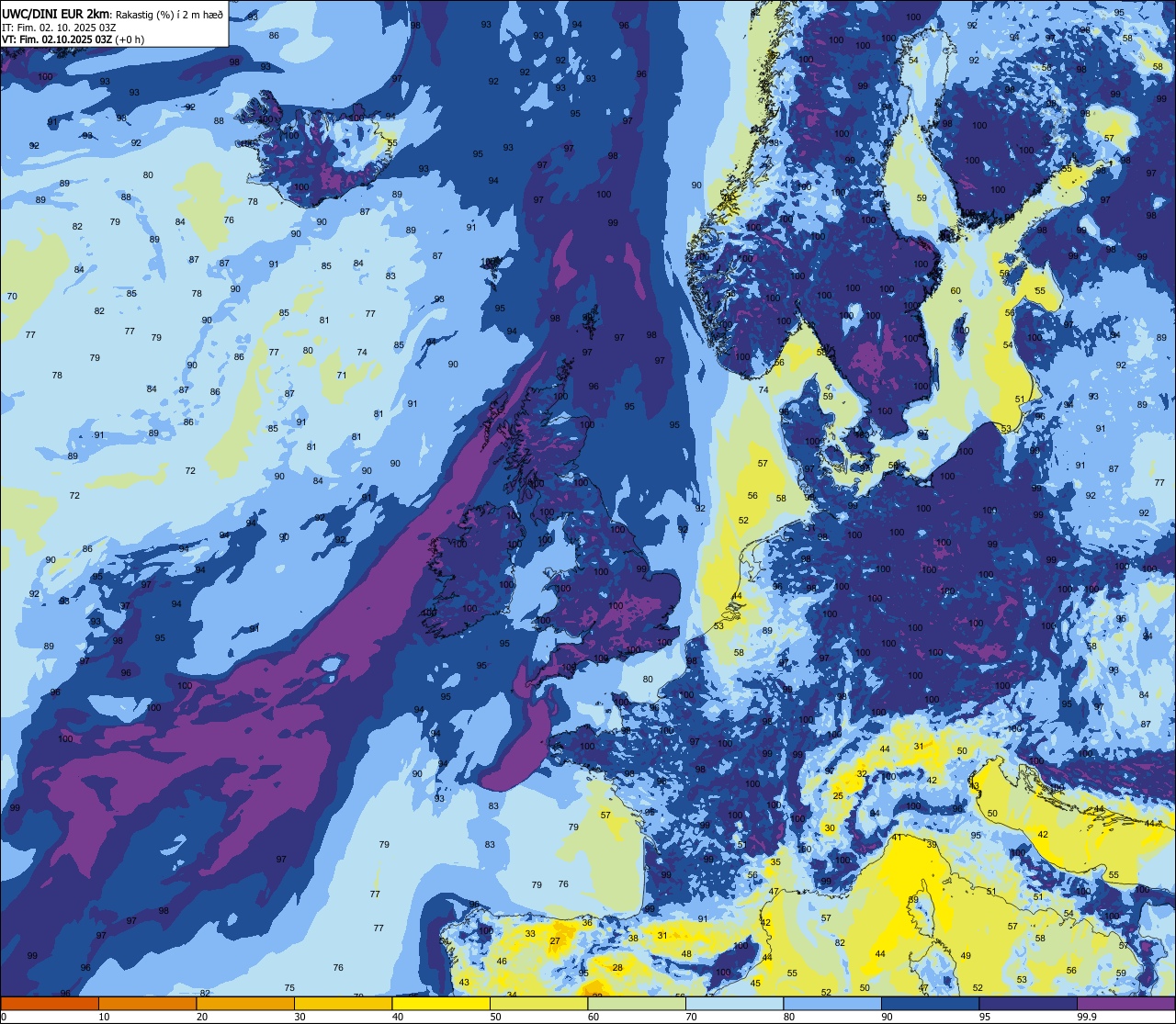1176x1024 pixels.
Task: Click the legend swatch below 10 percent
Action: pos(50,1003)
